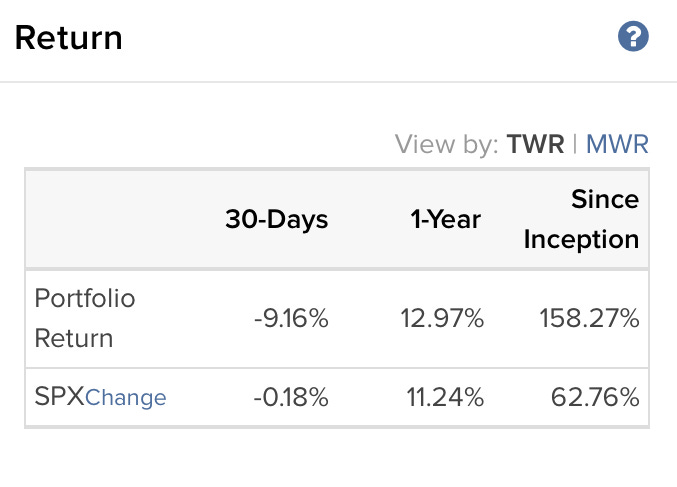Screen dimensions: 677x487
Task: Click the SPX benchmark label
Action: point(59,396)
